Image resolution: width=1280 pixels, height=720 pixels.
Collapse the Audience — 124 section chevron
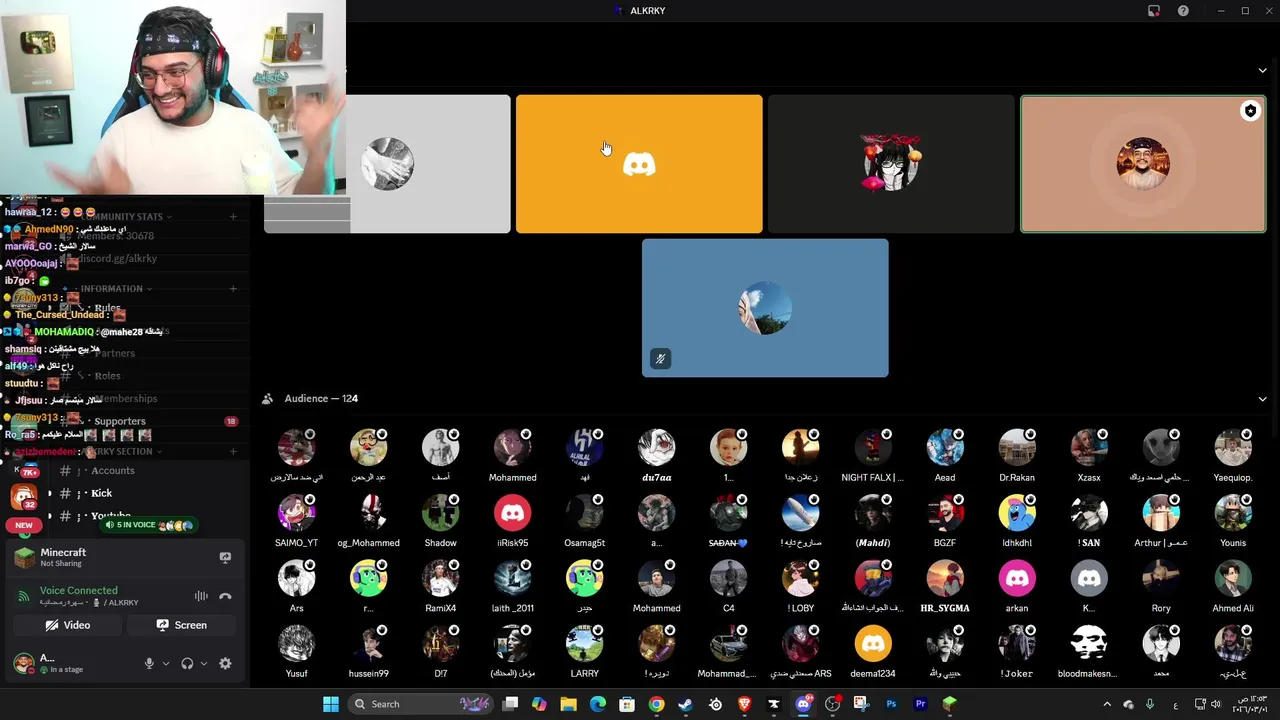(x=1262, y=399)
